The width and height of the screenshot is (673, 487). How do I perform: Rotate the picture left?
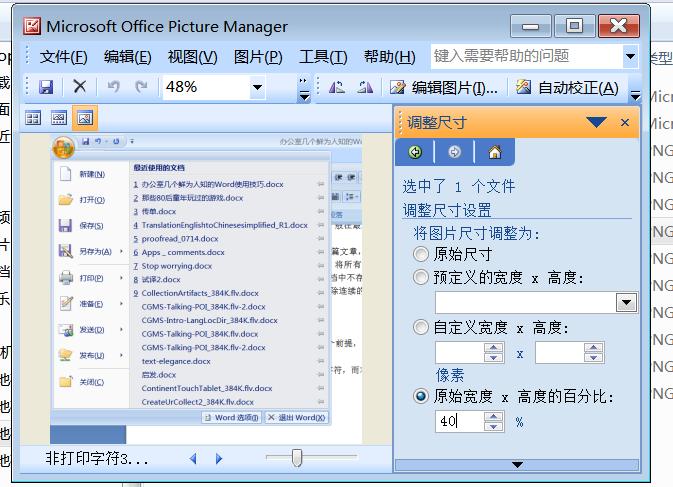[337, 87]
